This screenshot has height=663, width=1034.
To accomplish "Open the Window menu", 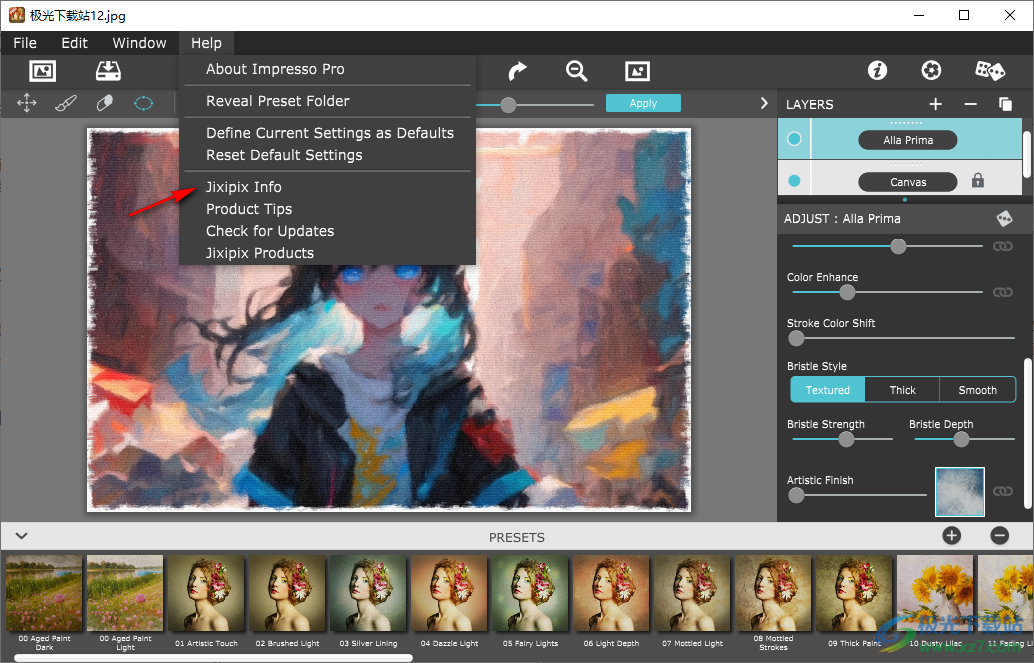I will pyautogui.click(x=139, y=43).
